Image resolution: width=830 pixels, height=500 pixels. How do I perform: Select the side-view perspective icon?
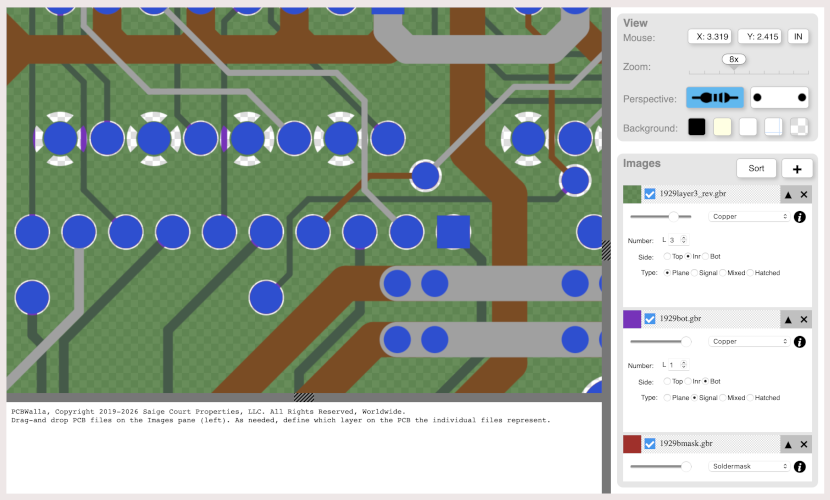(x=715, y=98)
